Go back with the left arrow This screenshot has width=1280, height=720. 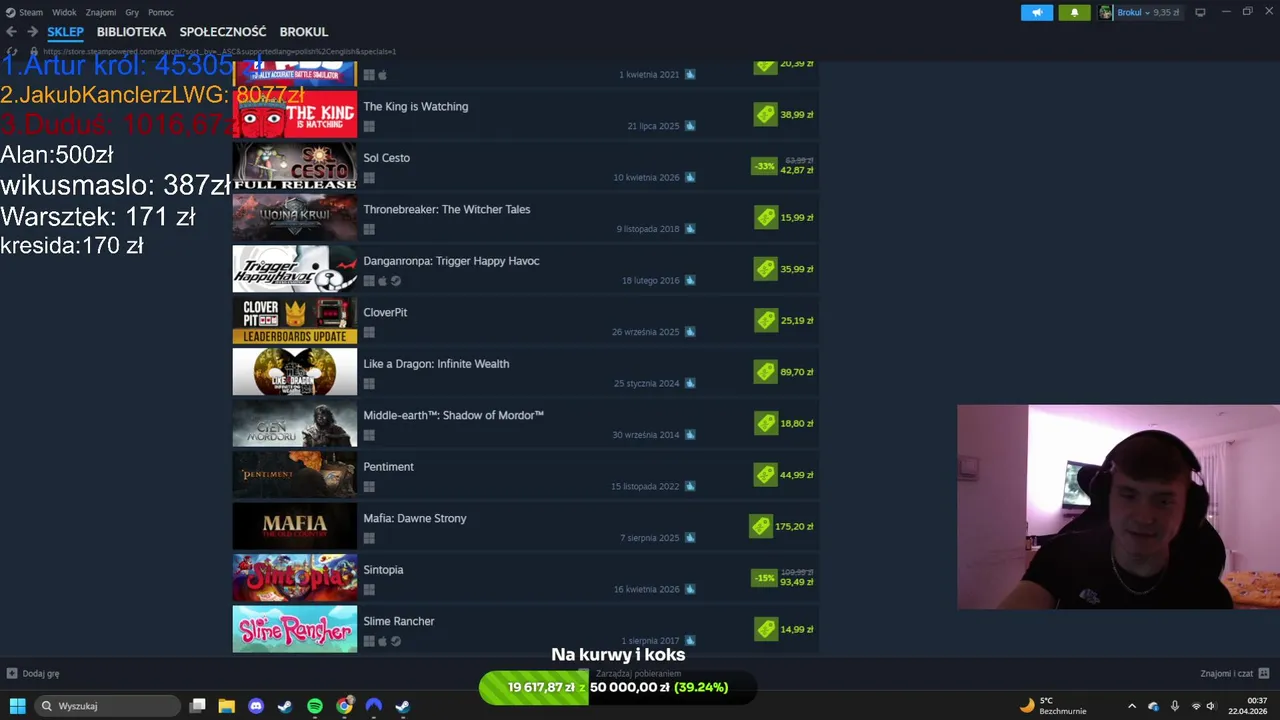click(x=12, y=32)
